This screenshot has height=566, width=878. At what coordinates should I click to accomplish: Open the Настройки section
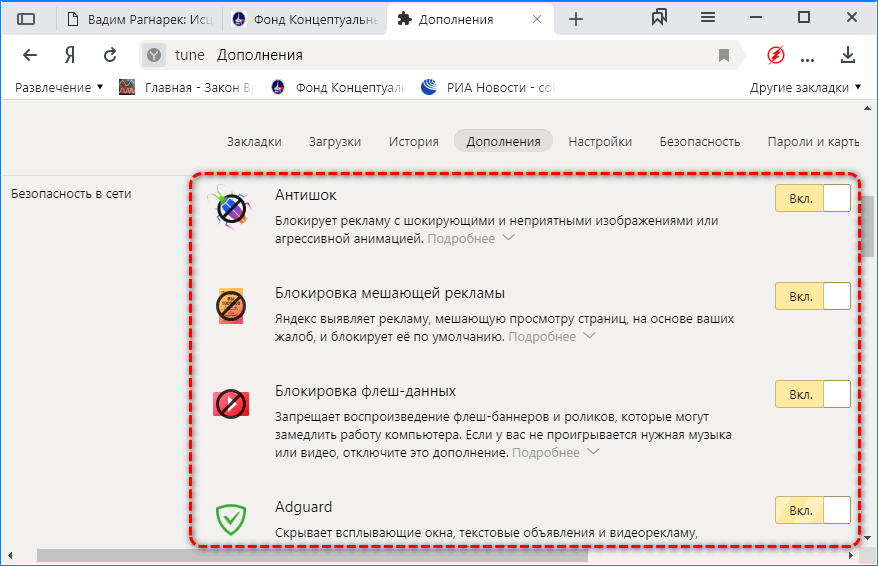point(600,142)
